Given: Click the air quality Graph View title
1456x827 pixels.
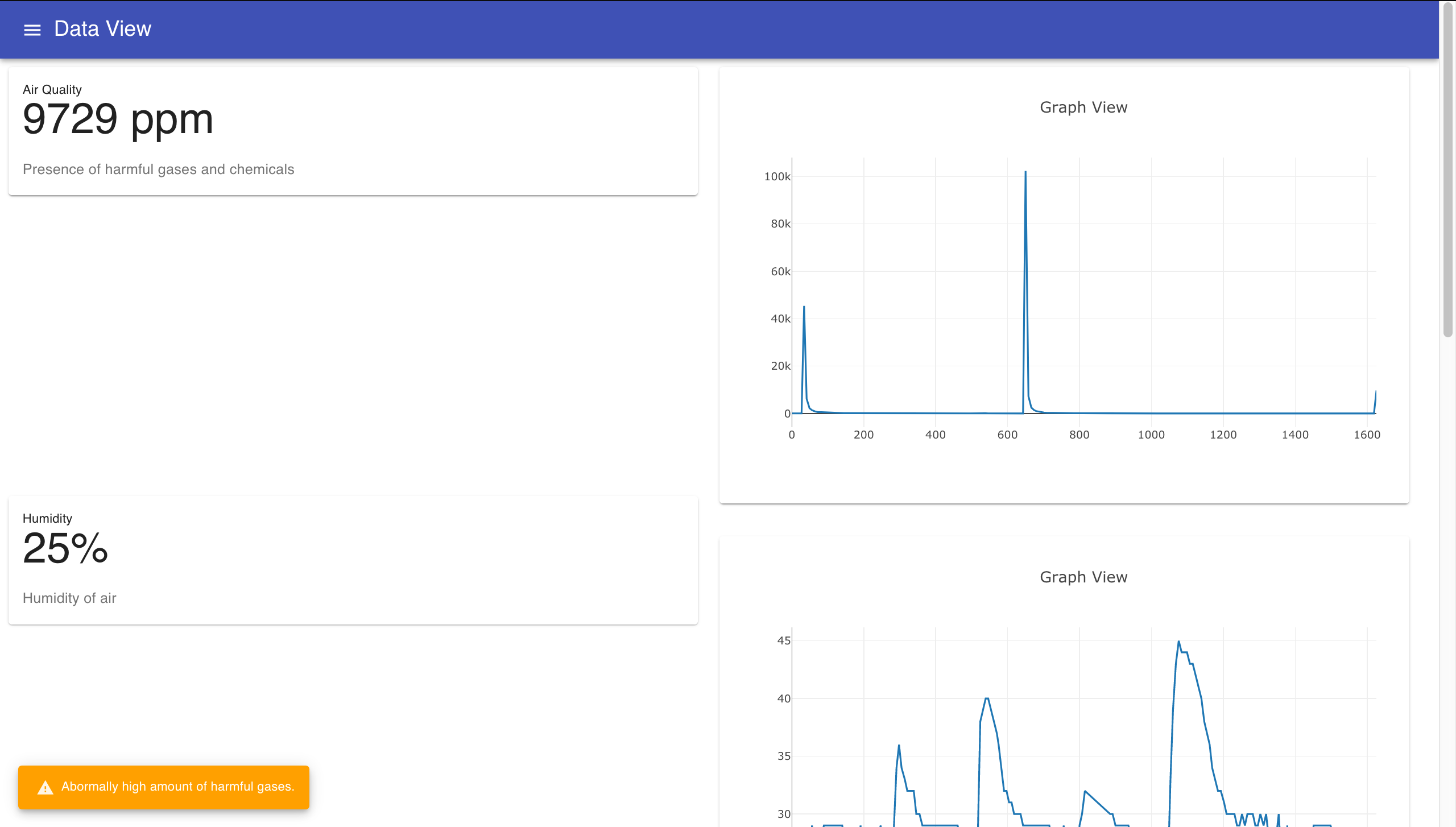Looking at the screenshot, I should click(1083, 107).
